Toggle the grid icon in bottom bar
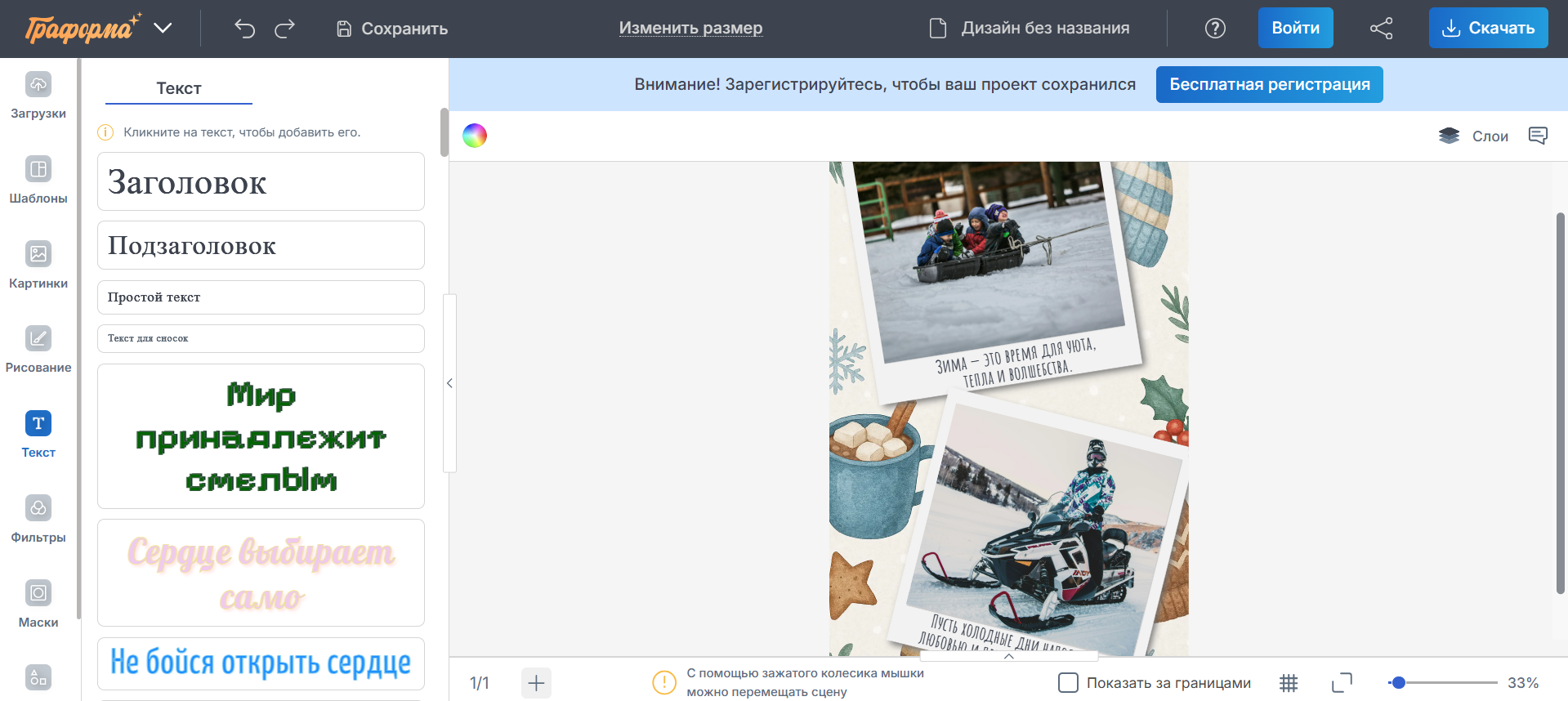This screenshot has width=1568, height=701. 1289,683
